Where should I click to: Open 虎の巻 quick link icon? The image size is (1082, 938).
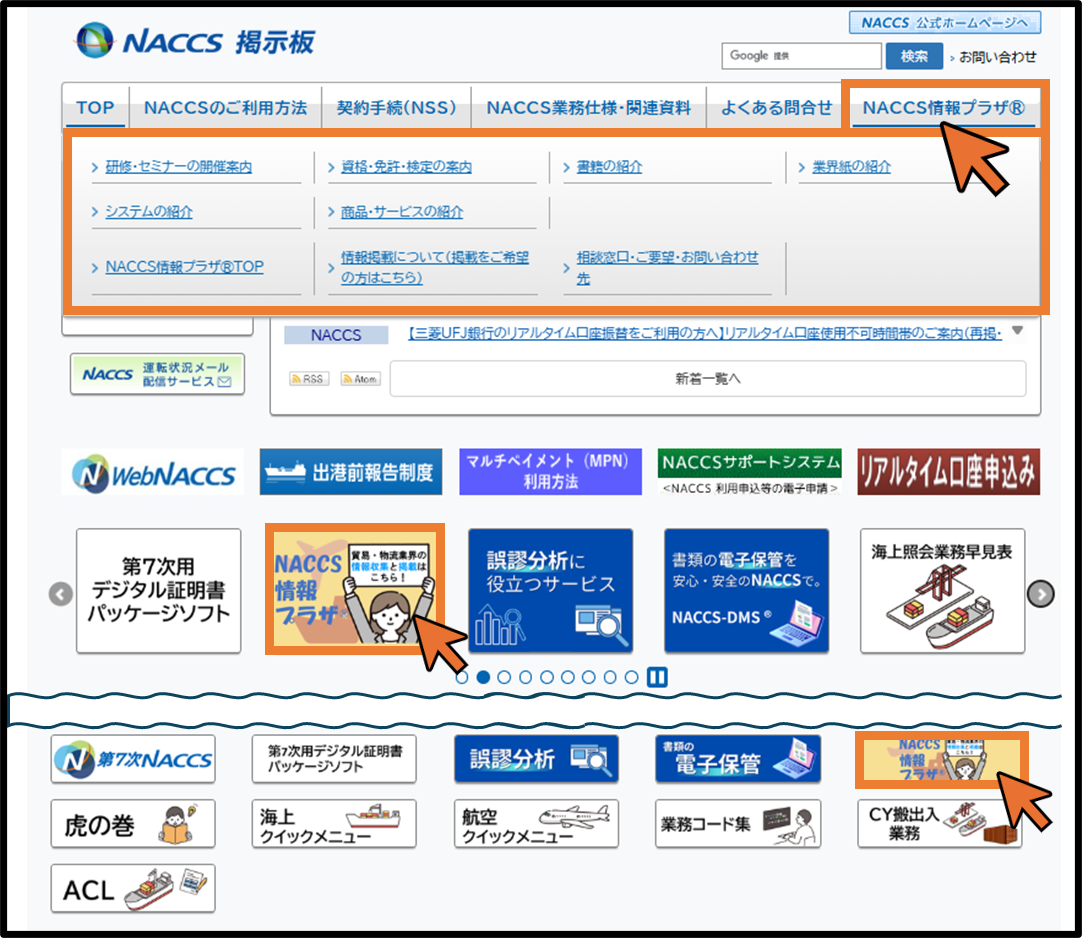point(133,824)
